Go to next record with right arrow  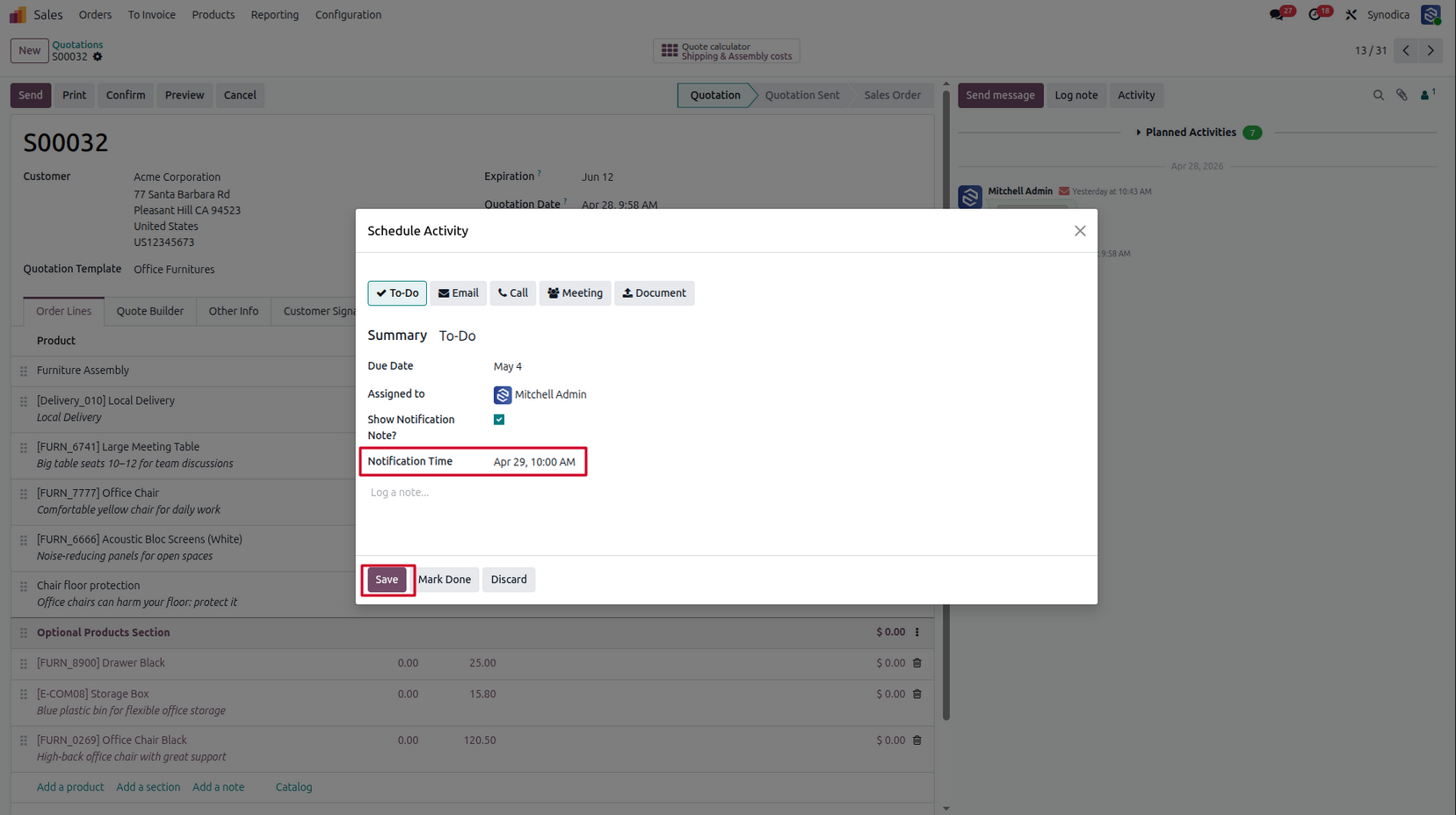[1431, 51]
